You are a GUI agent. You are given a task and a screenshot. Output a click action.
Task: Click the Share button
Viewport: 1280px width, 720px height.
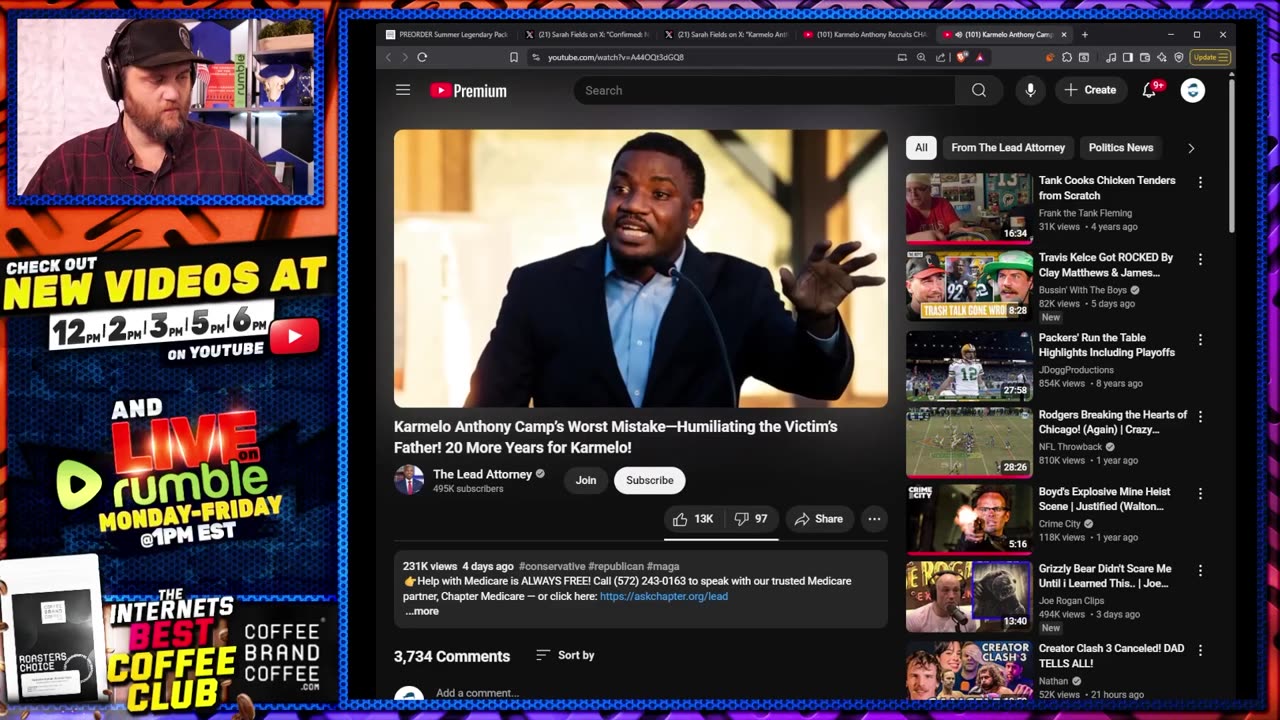pos(819,519)
